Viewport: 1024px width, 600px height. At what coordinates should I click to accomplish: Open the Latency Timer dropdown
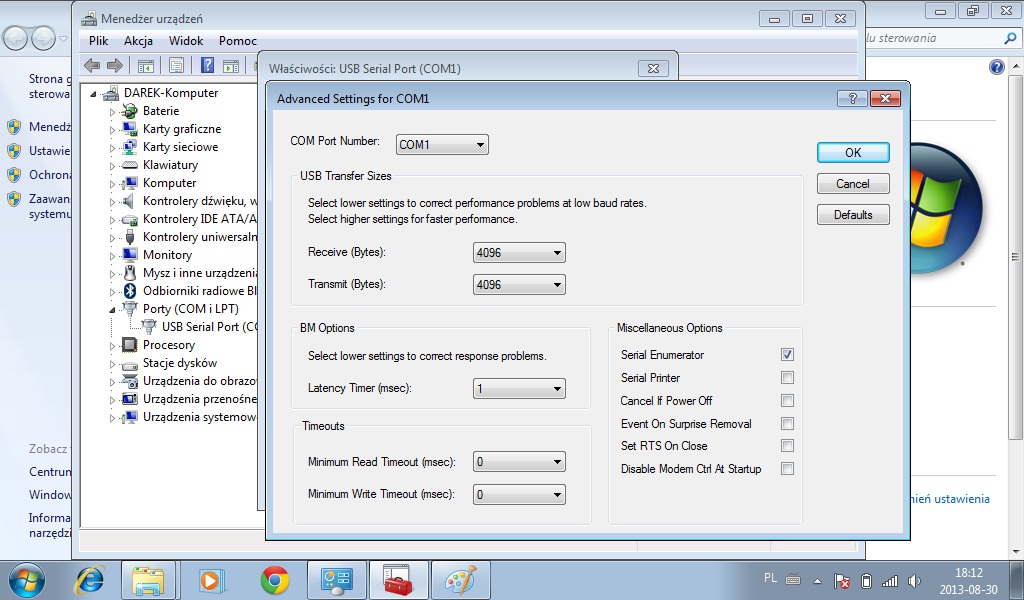pos(519,388)
